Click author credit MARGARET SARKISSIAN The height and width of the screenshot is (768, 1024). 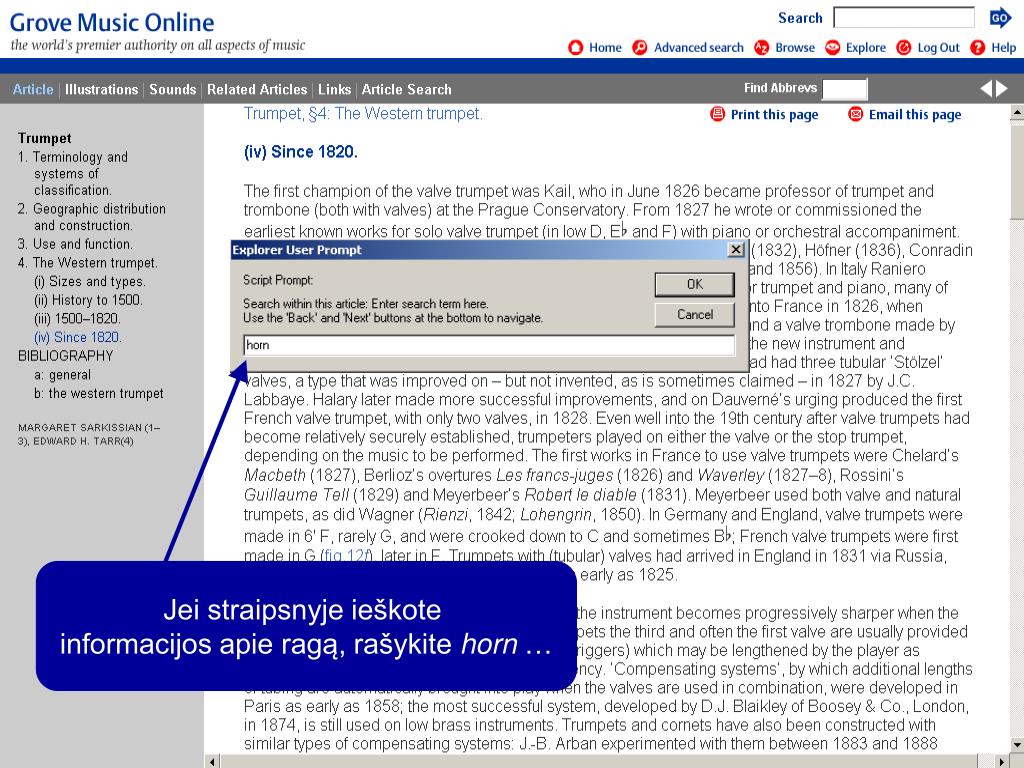click(80, 428)
